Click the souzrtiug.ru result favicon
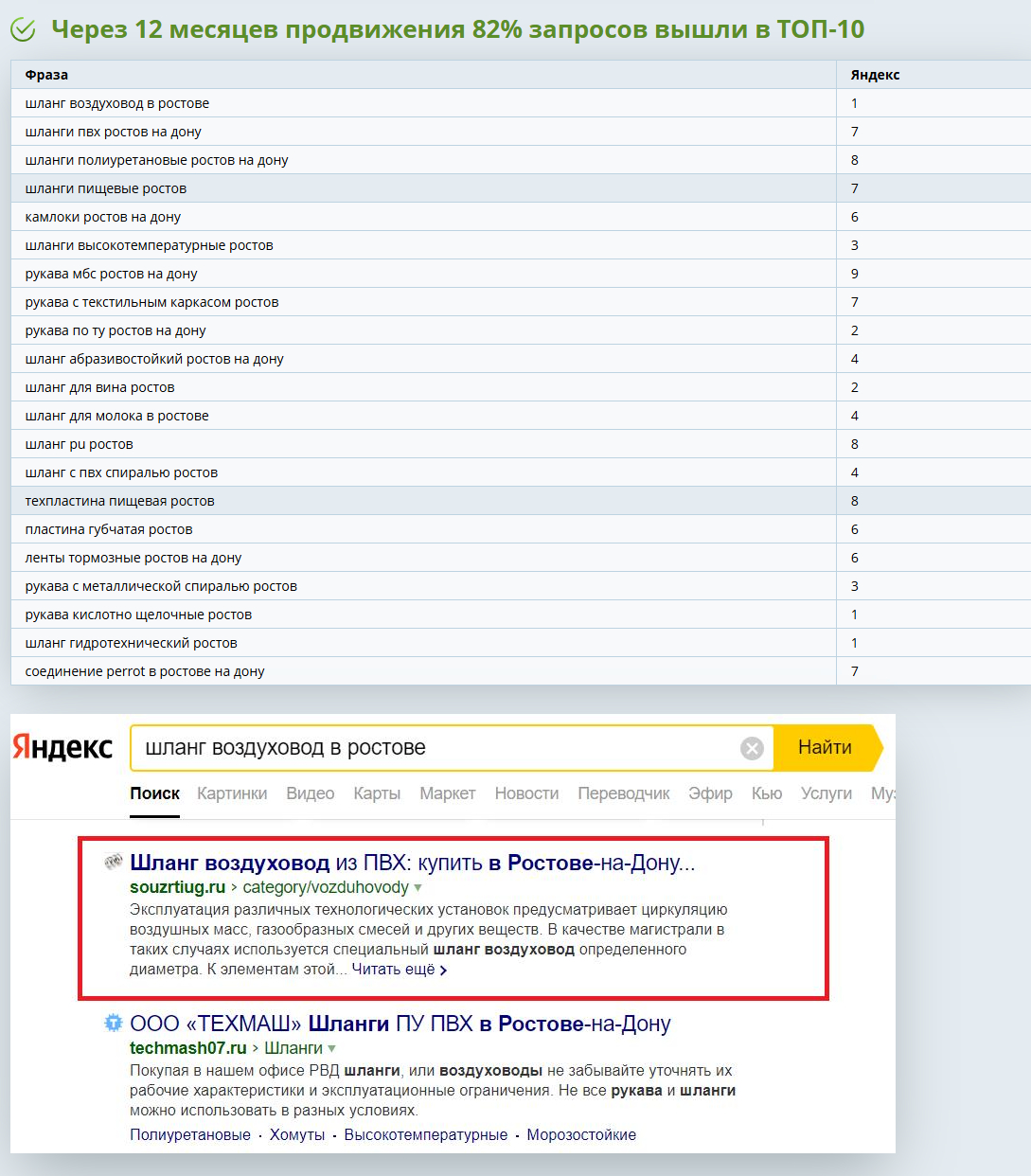 114,862
